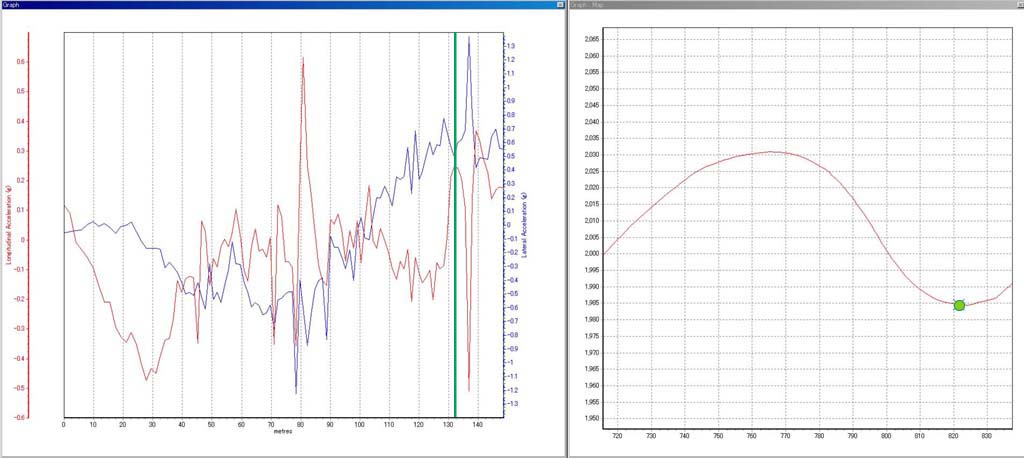This screenshot has width=1024, height=458.
Task: Click blue trace peak near 137 metres
Action: (468, 38)
